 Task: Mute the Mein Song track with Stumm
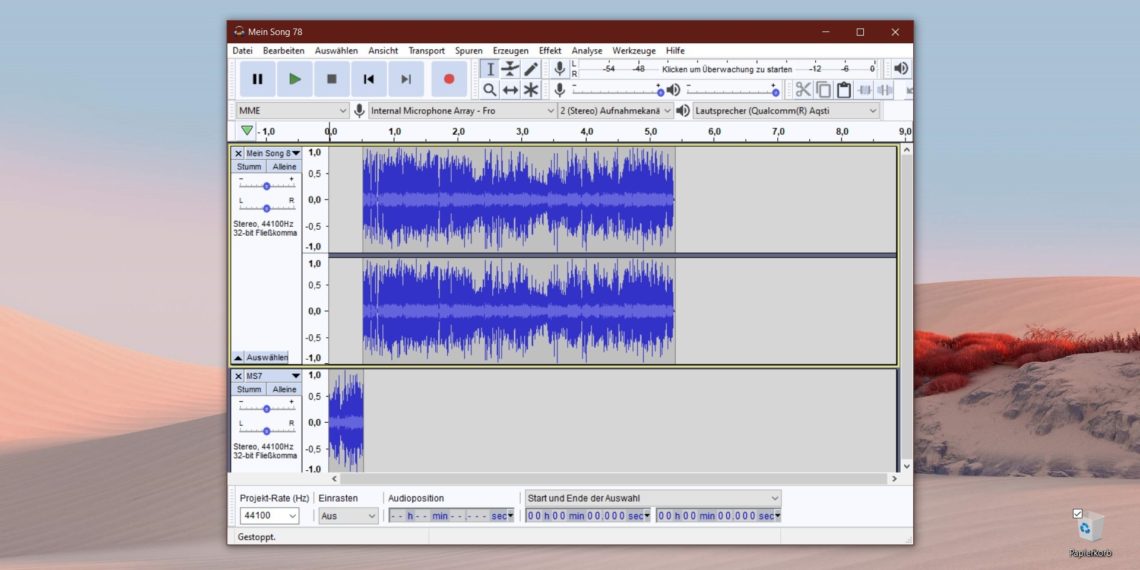[x=249, y=167]
